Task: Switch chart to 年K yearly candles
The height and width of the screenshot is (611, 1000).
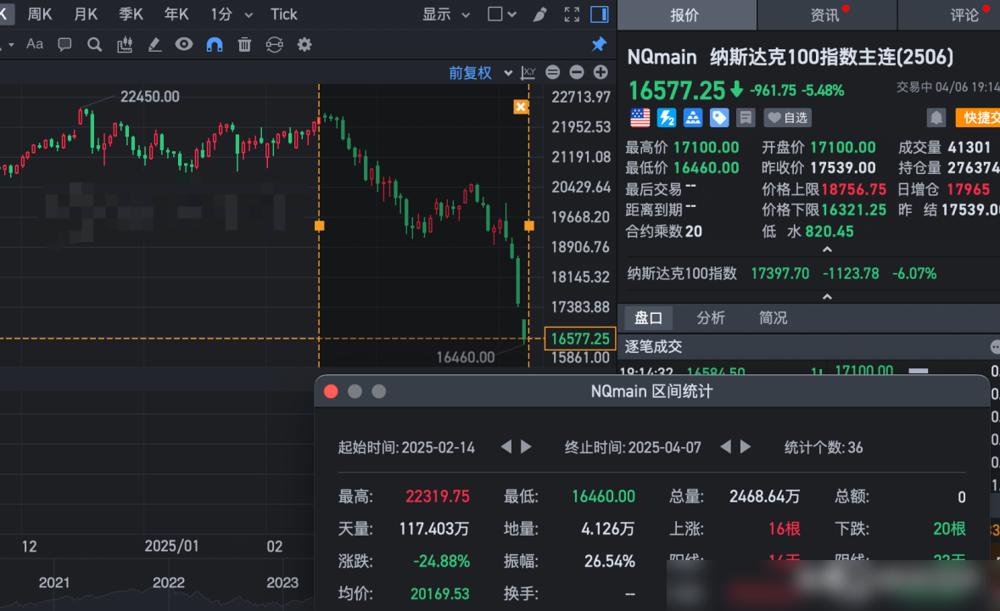Action: click(x=176, y=14)
